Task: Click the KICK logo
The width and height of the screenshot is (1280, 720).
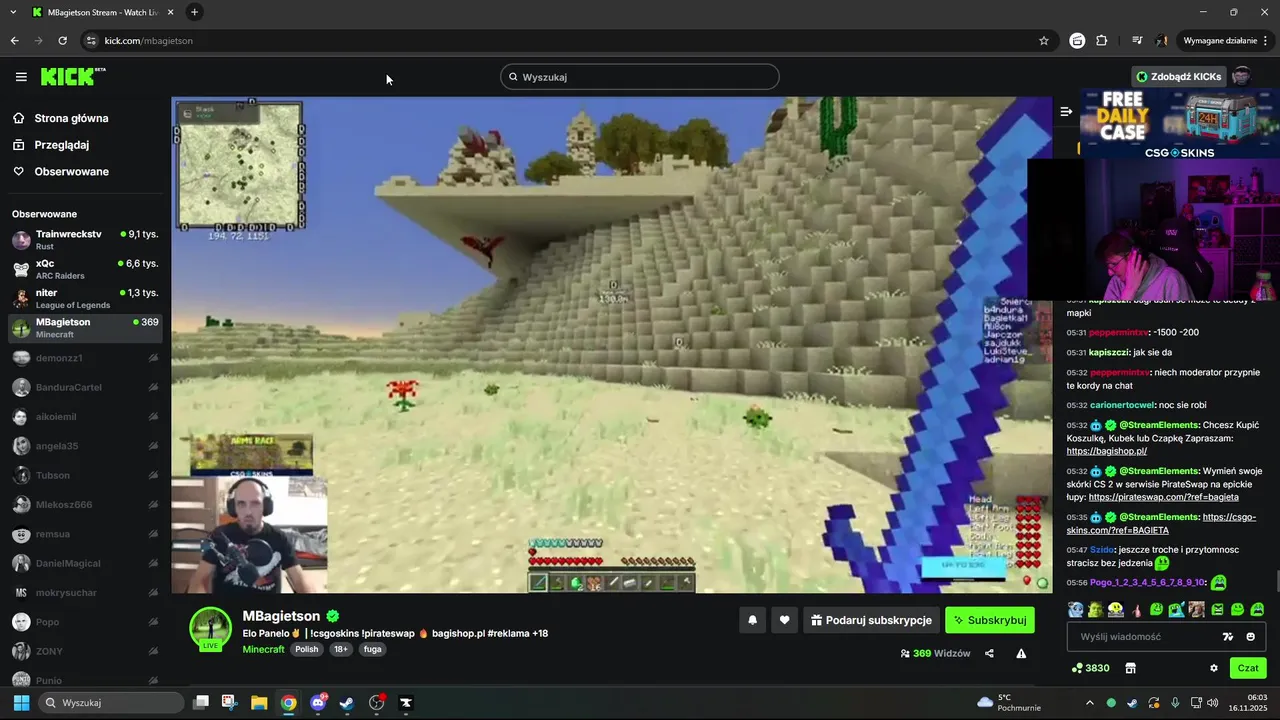Action: coord(73,76)
